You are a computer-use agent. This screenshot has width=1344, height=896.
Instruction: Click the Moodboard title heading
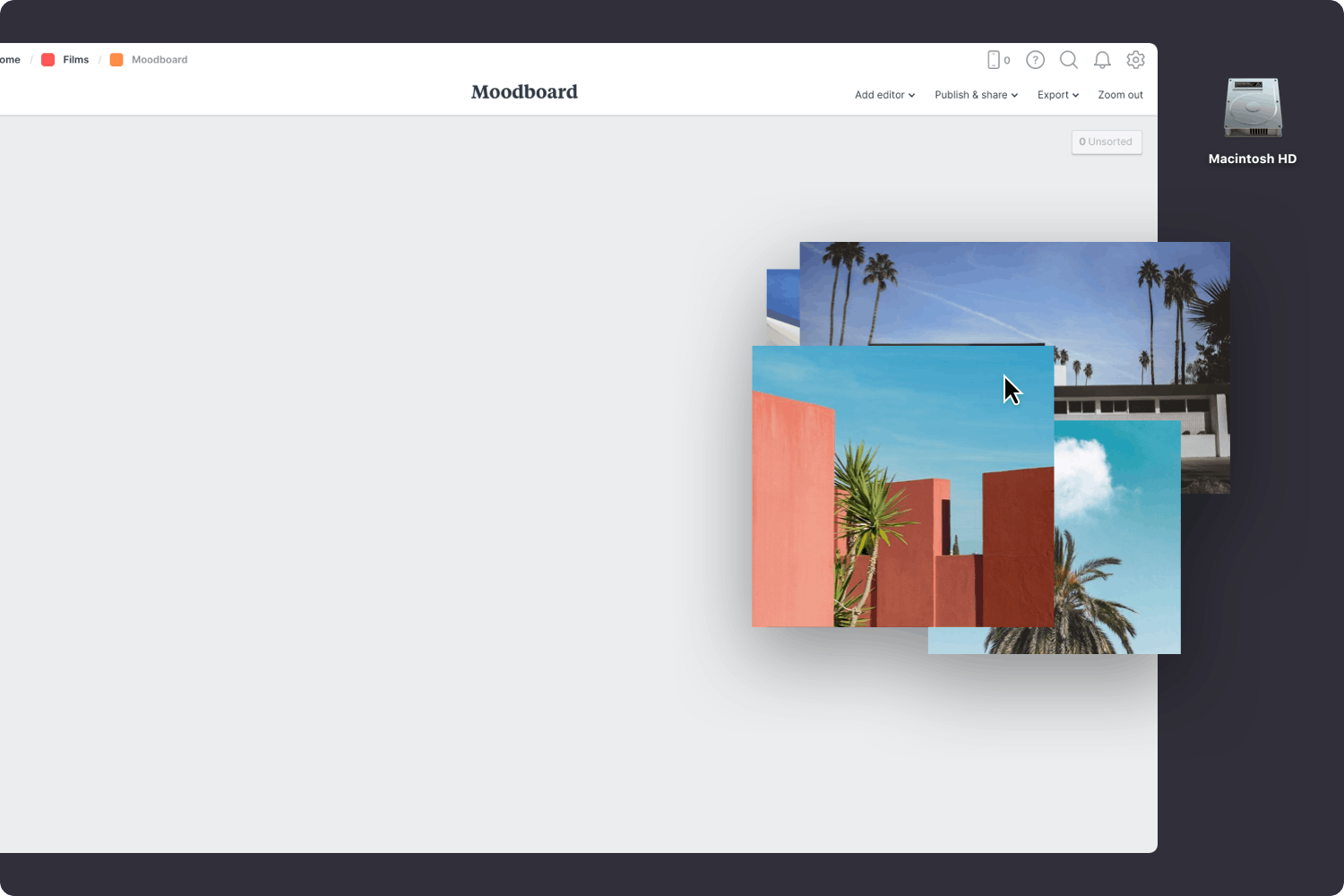pos(524,91)
